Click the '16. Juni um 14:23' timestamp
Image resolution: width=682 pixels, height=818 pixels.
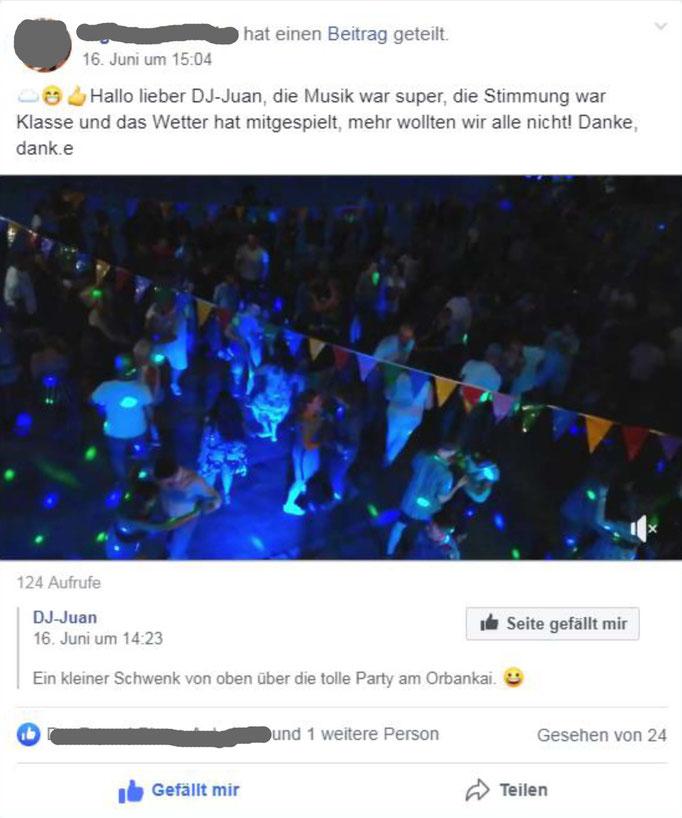98,639
